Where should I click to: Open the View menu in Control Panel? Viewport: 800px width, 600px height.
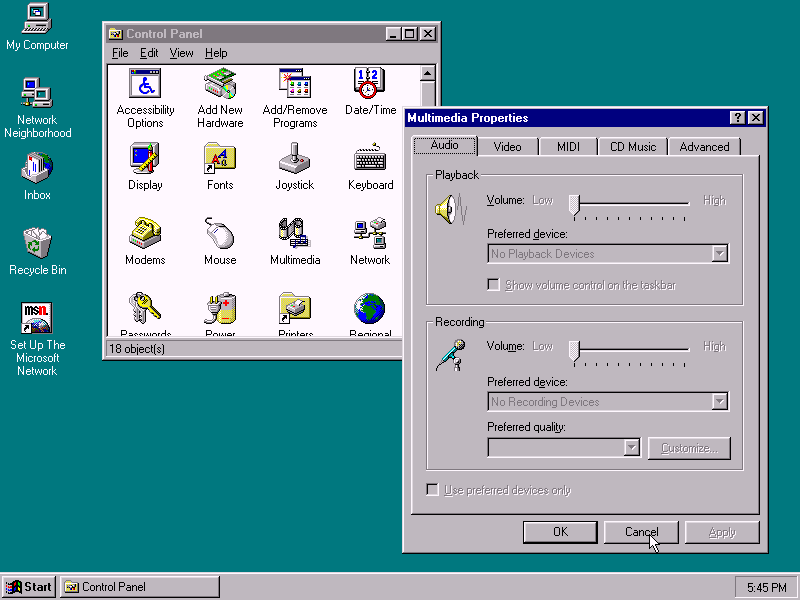(181, 53)
